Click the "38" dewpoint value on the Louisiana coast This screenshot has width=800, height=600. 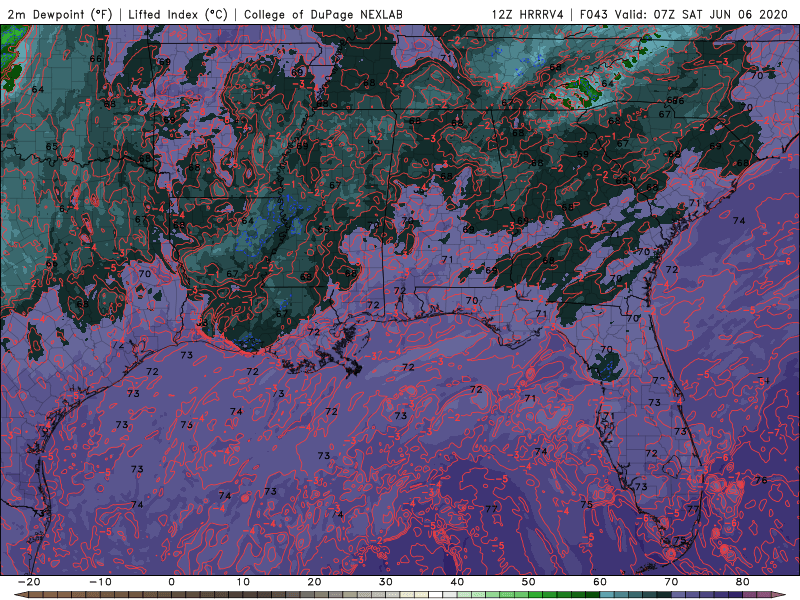click(202, 322)
